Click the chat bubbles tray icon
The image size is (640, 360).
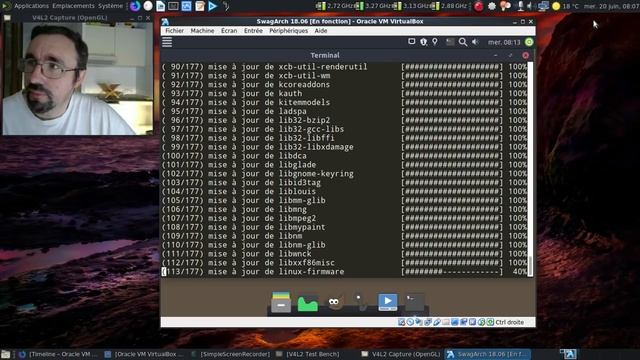(x=505, y=6)
